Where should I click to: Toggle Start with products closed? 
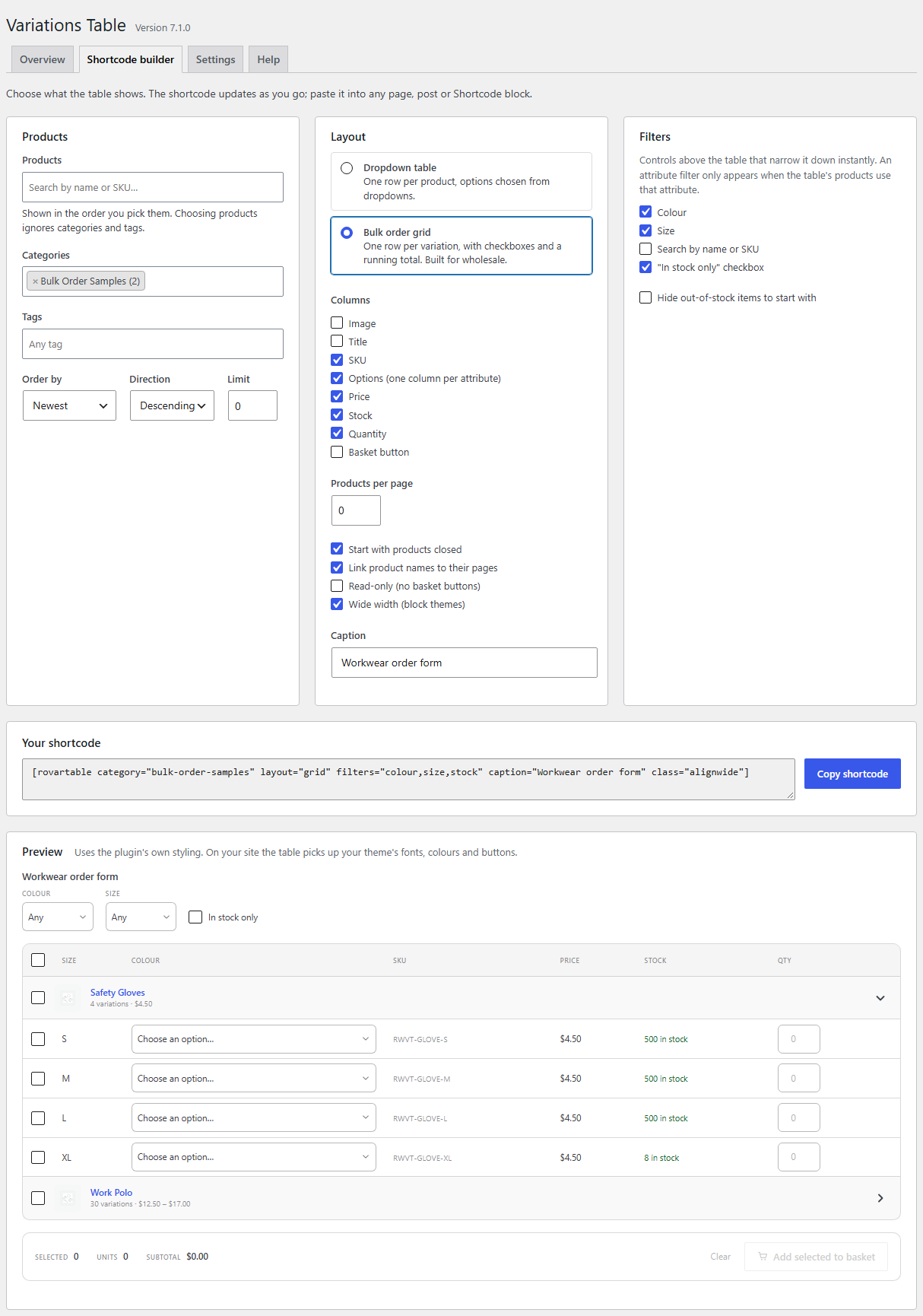pos(337,549)
